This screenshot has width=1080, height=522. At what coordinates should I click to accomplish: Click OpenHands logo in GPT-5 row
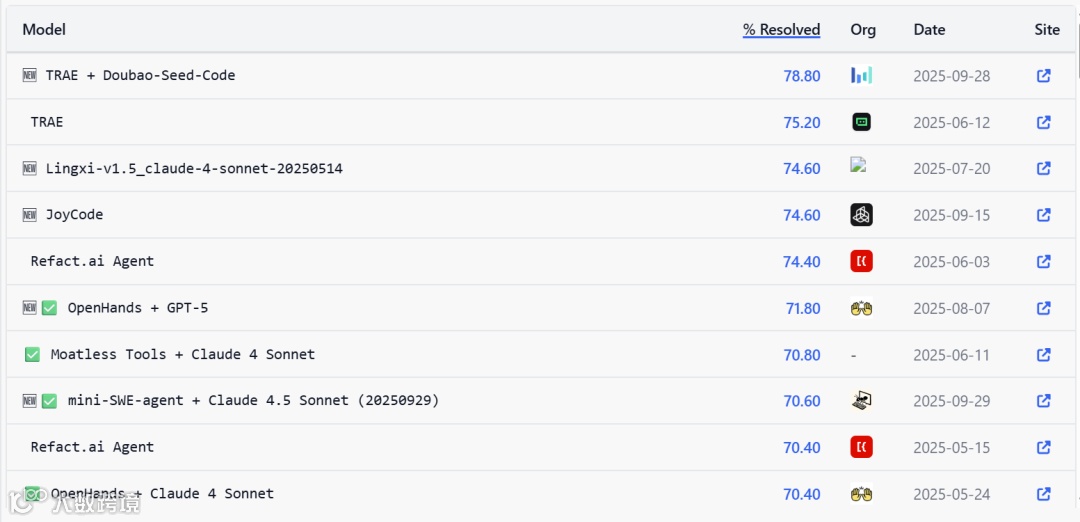862,308
